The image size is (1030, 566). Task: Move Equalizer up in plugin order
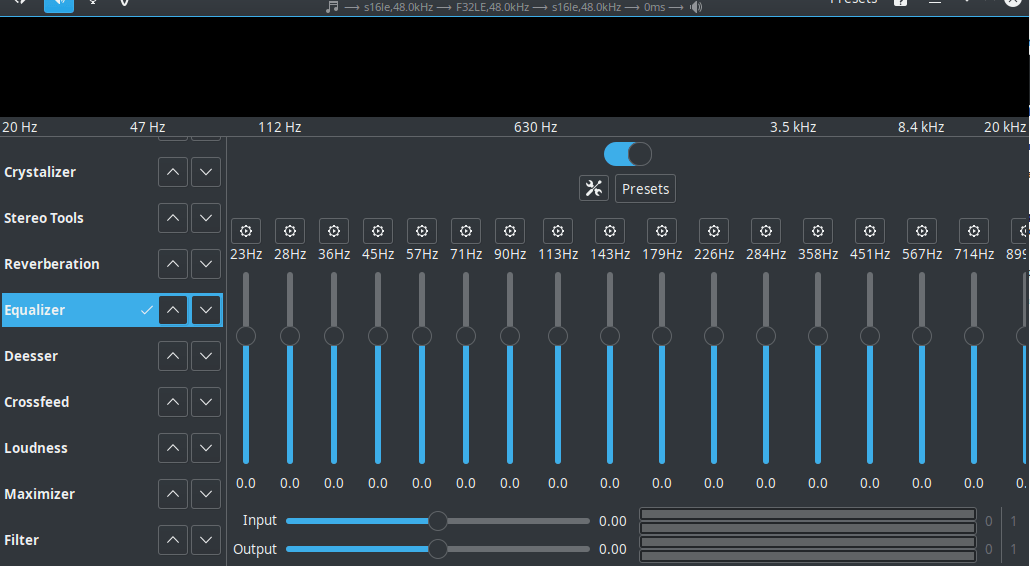coord(173,310)
